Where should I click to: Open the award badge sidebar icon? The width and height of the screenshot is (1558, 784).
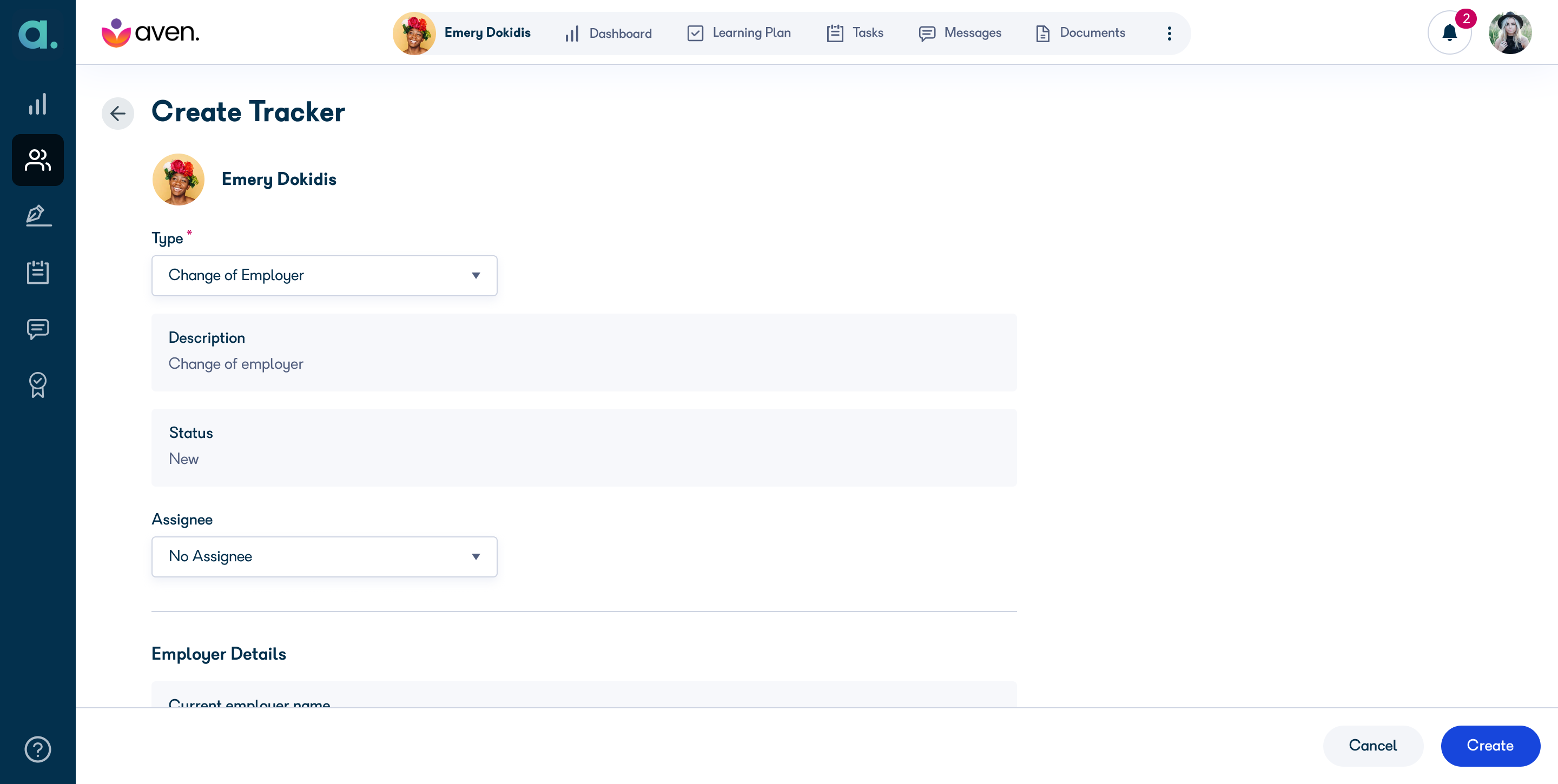37,384
